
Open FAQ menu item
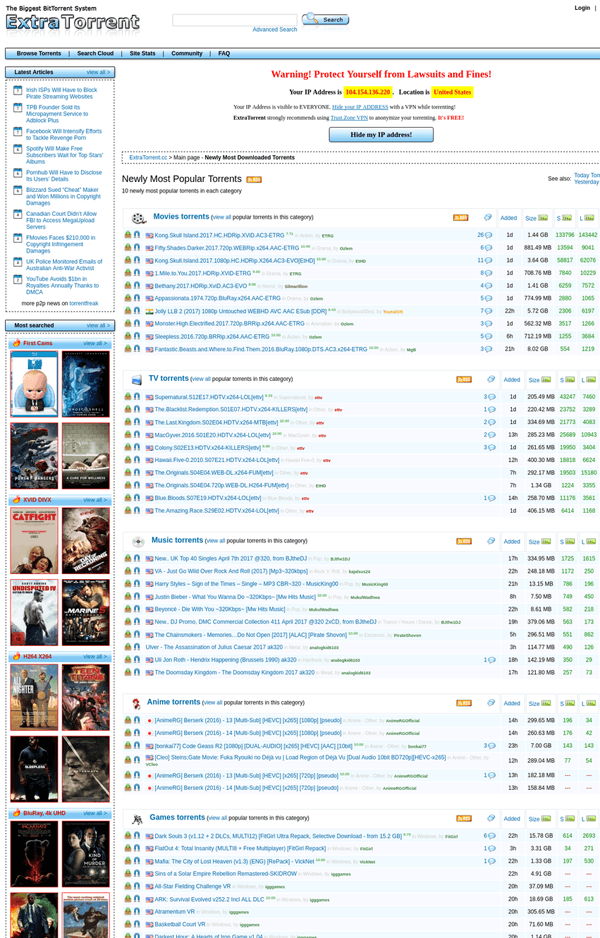point(224,53)
